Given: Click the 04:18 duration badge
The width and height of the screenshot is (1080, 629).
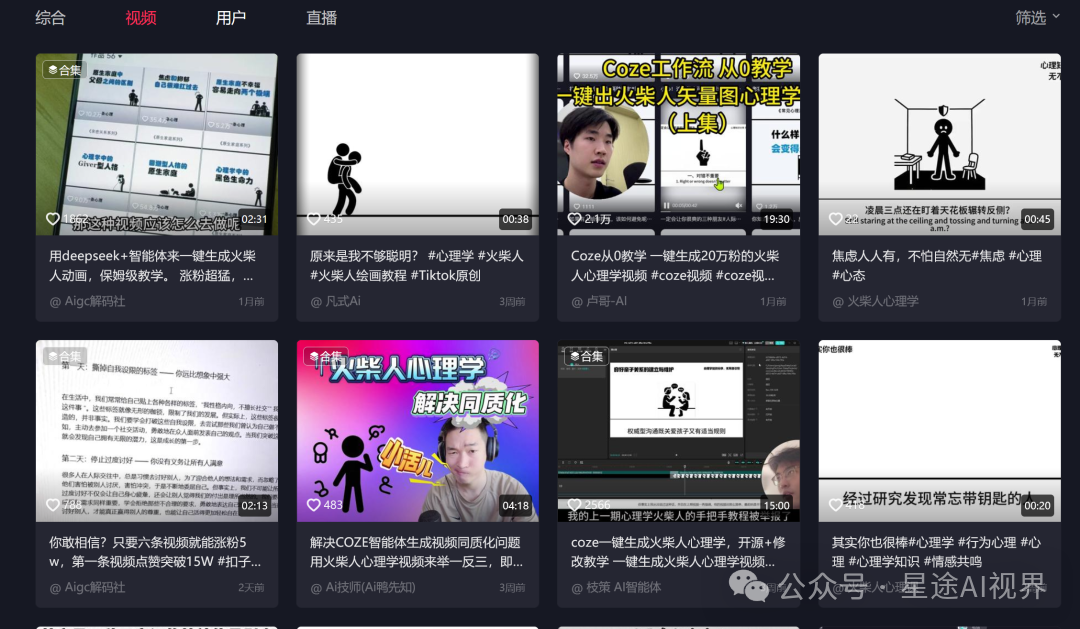Looking at the screenshot, I should click(515, 506).
